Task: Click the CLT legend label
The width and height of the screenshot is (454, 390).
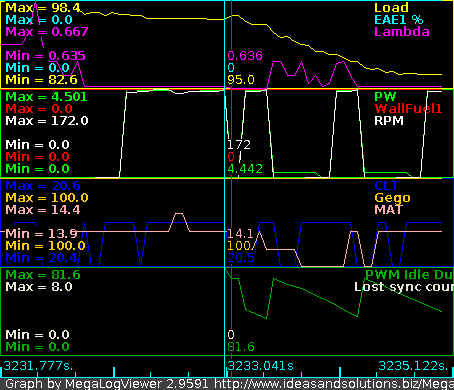Action: click(x=386, y=186)
